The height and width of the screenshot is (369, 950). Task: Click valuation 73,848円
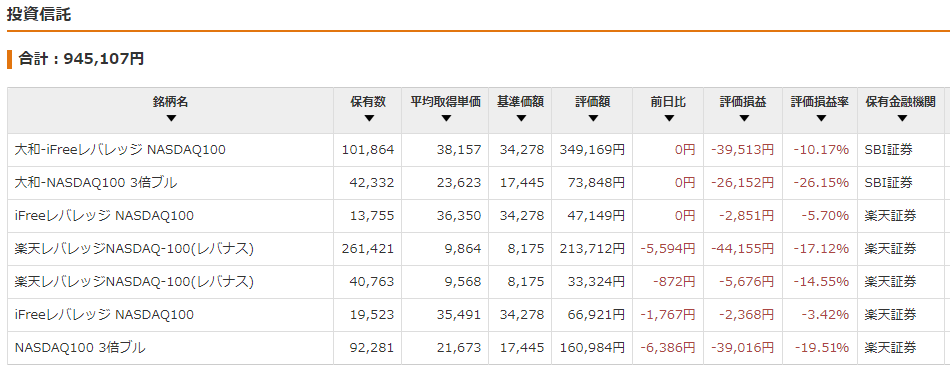596,182
